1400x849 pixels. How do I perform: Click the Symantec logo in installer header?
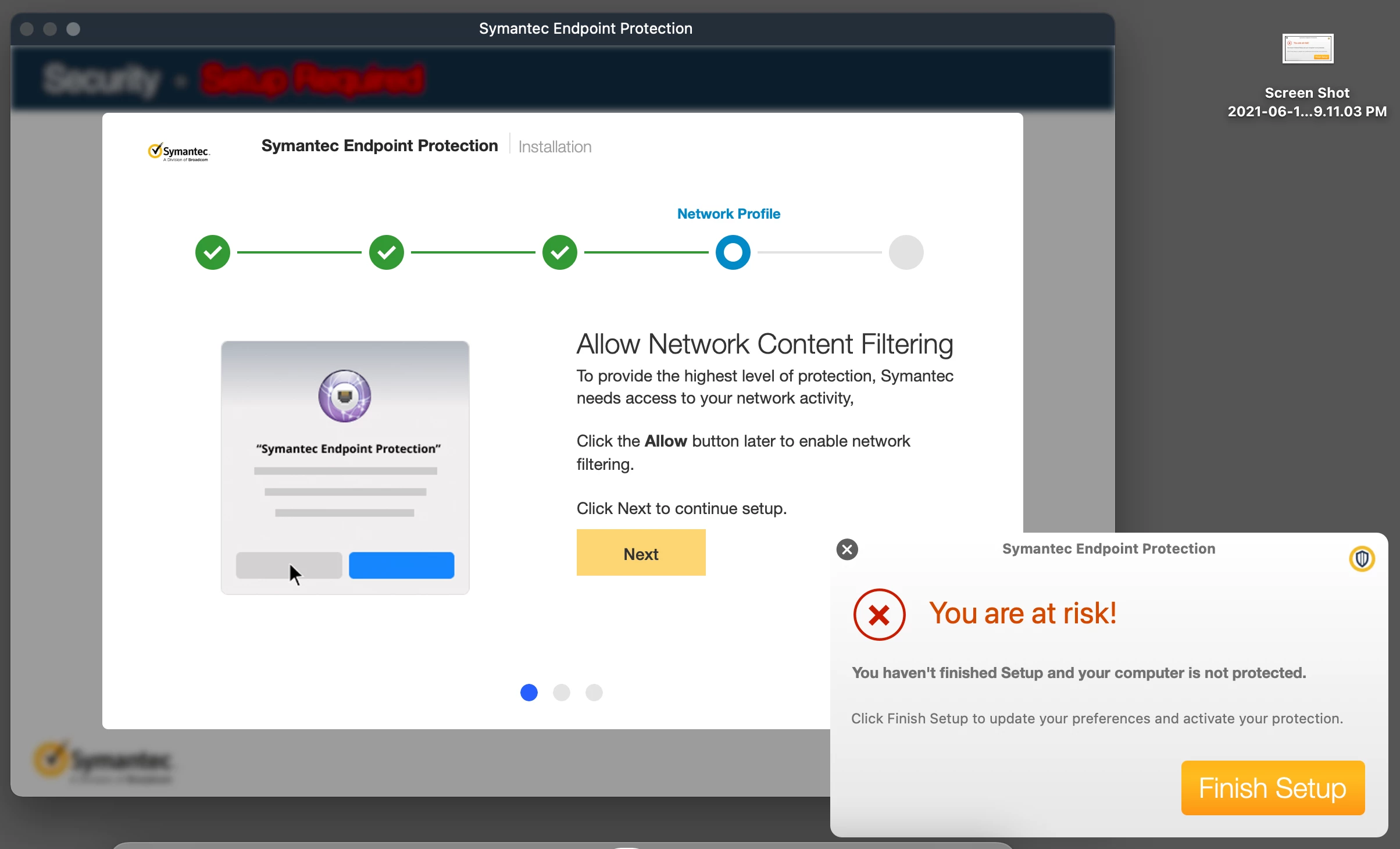pyautogui.click(x=178, y=152)
